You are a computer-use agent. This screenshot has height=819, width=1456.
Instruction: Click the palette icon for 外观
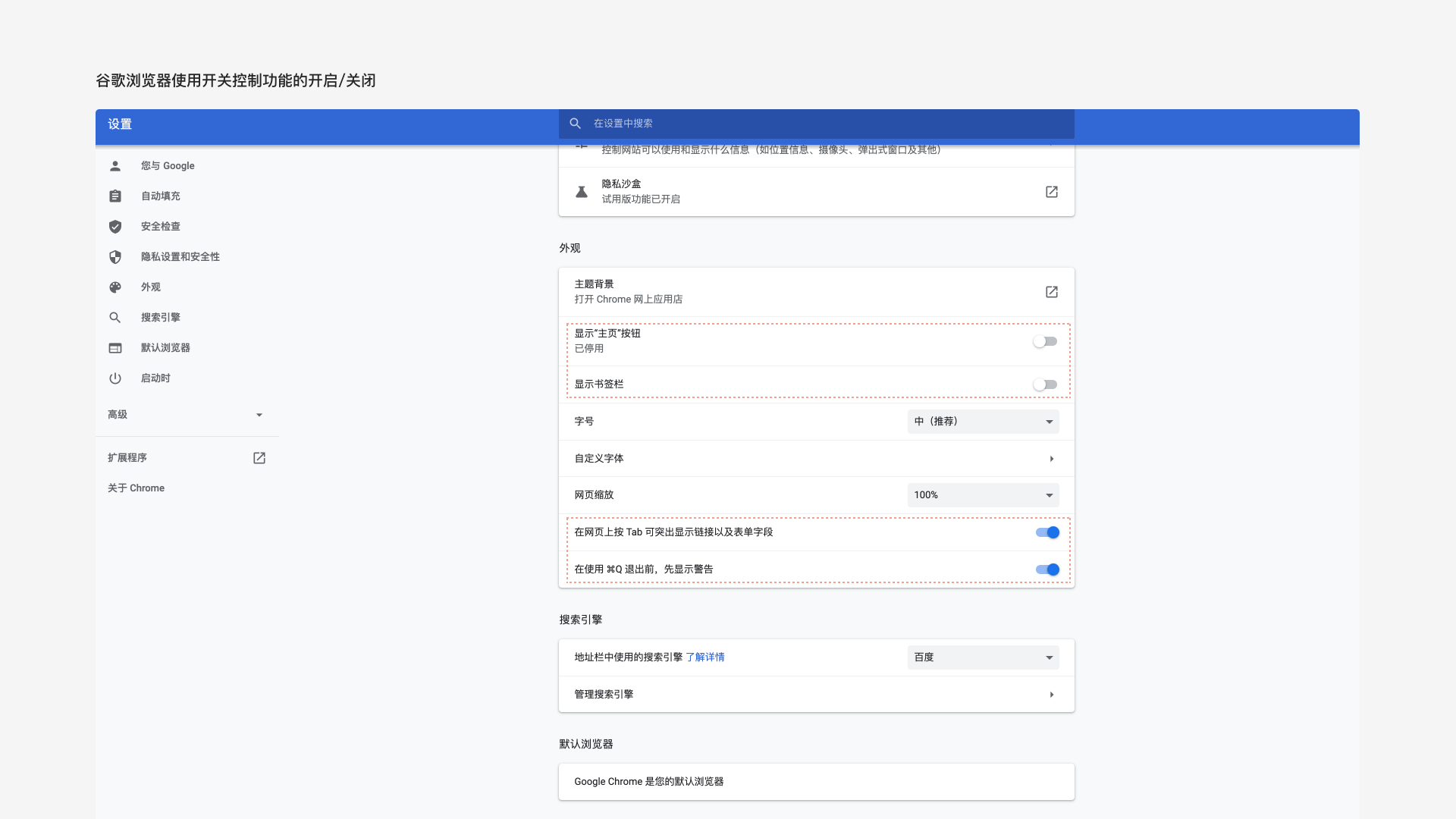115,287
